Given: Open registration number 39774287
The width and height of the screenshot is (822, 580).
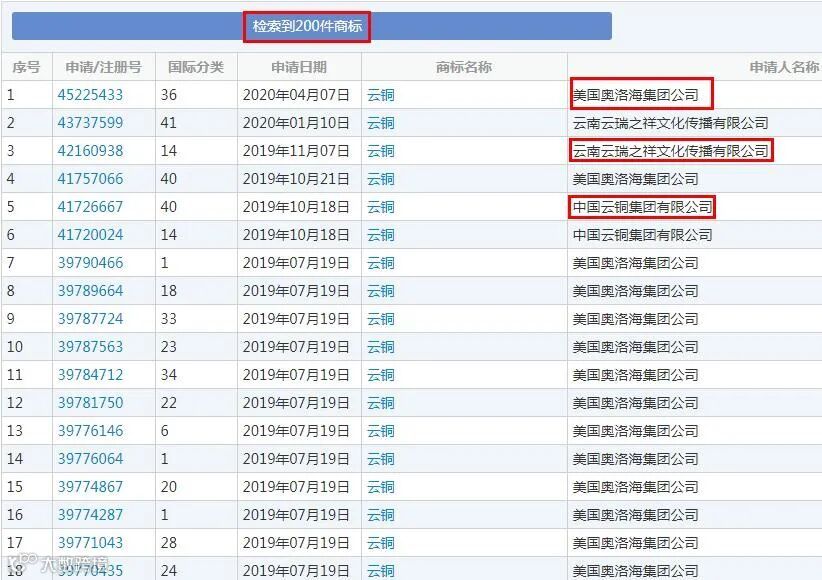Looking at the screenshot, I should (x=90, y=515).
